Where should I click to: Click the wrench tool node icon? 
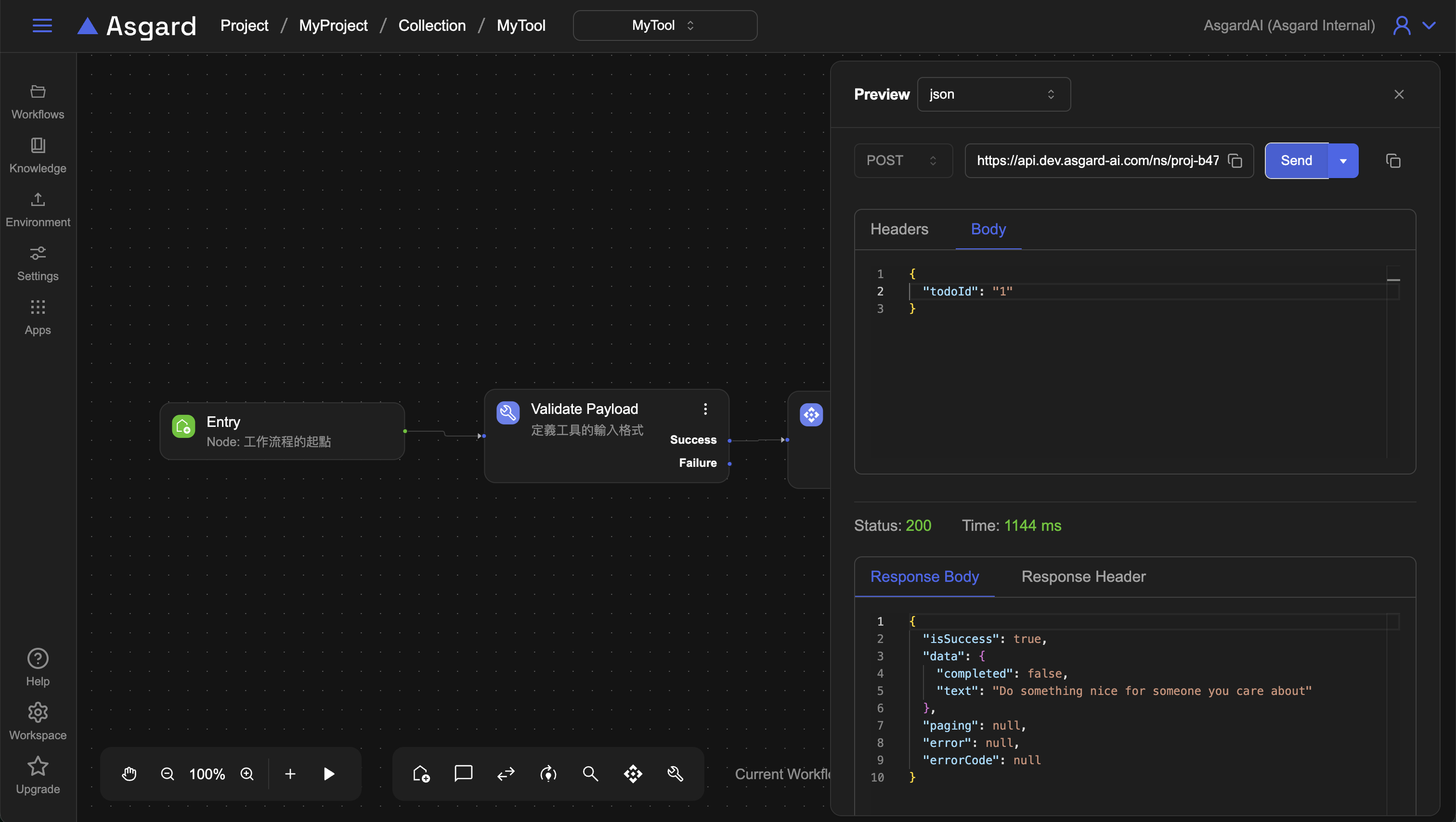pos(676,773)
